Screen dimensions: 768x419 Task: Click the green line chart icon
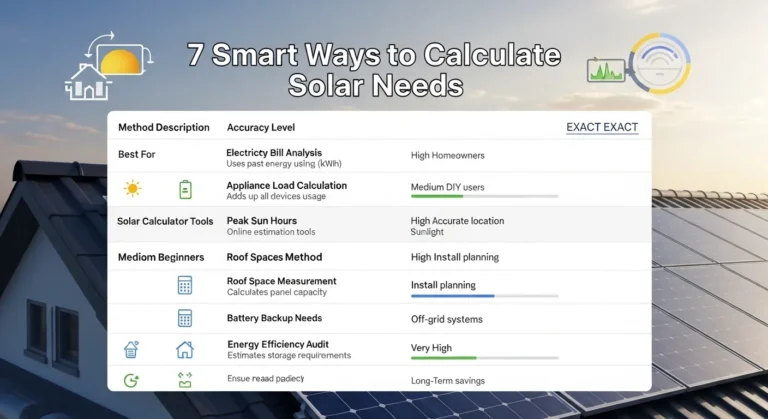coord(606,71)
